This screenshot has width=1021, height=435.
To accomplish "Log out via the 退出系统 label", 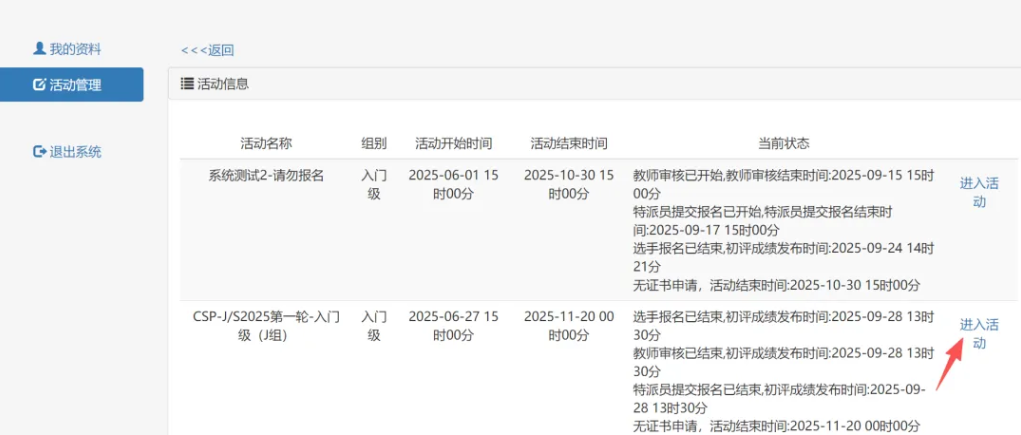I will coord(76,152).
